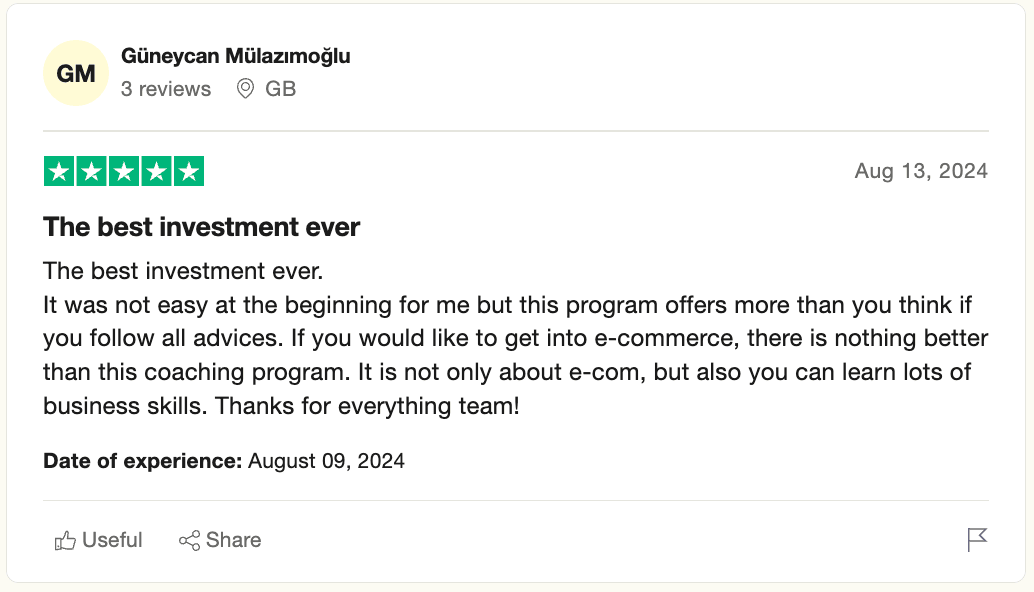Viewport: 1034px width, 592px height.
Task: Click the GB country label
Action: click(x=280, y=89)
